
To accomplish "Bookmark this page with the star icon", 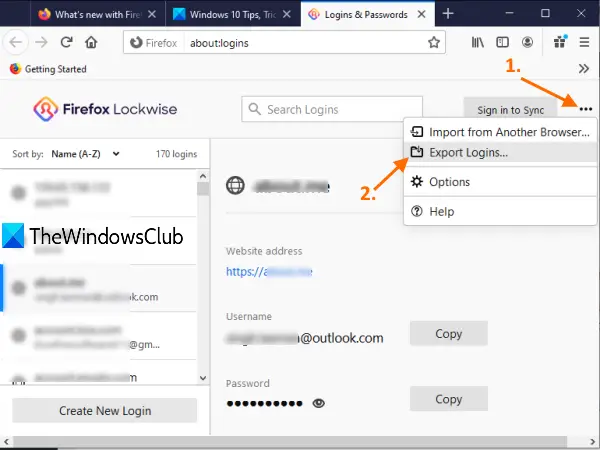I will [434, 42].
